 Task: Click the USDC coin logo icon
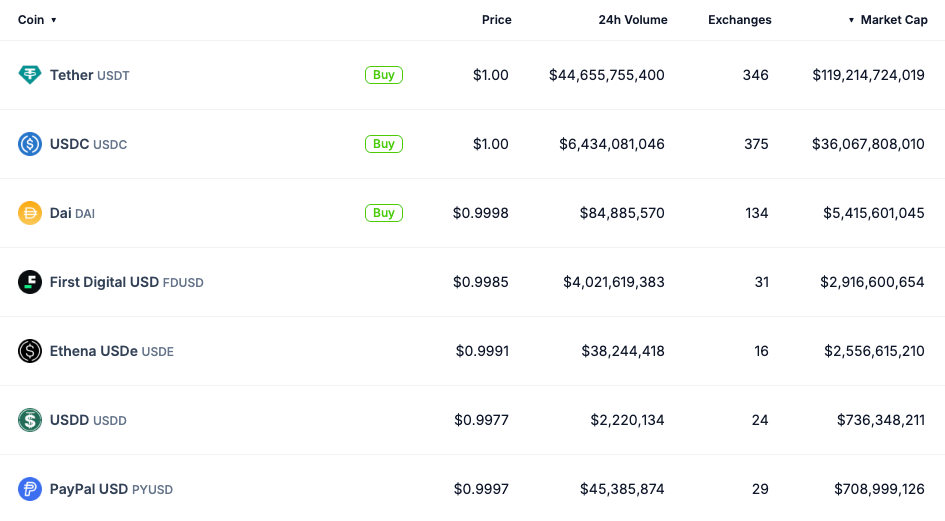click(30, 144)
